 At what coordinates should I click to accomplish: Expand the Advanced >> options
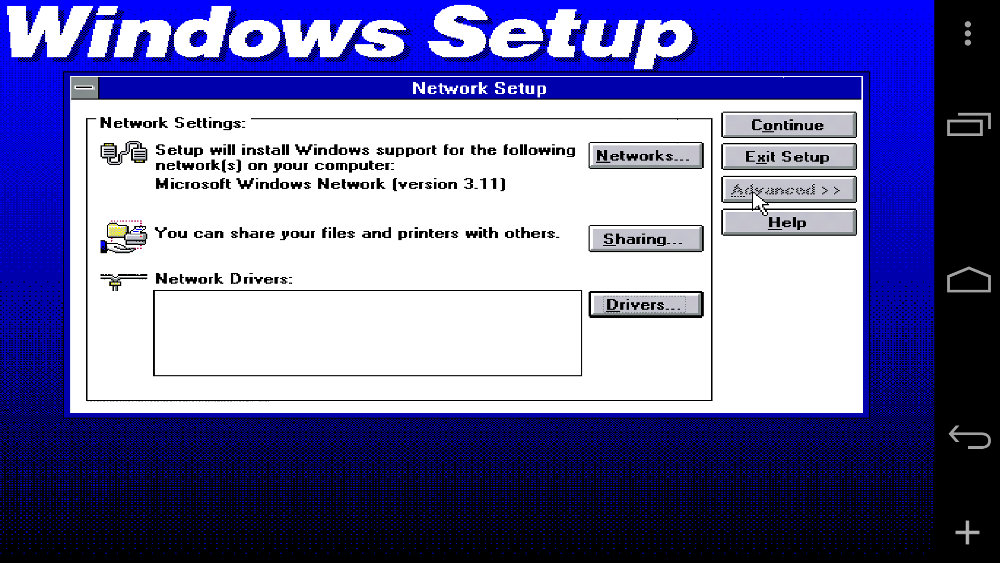pyautogui.click(x=788, y=190)
